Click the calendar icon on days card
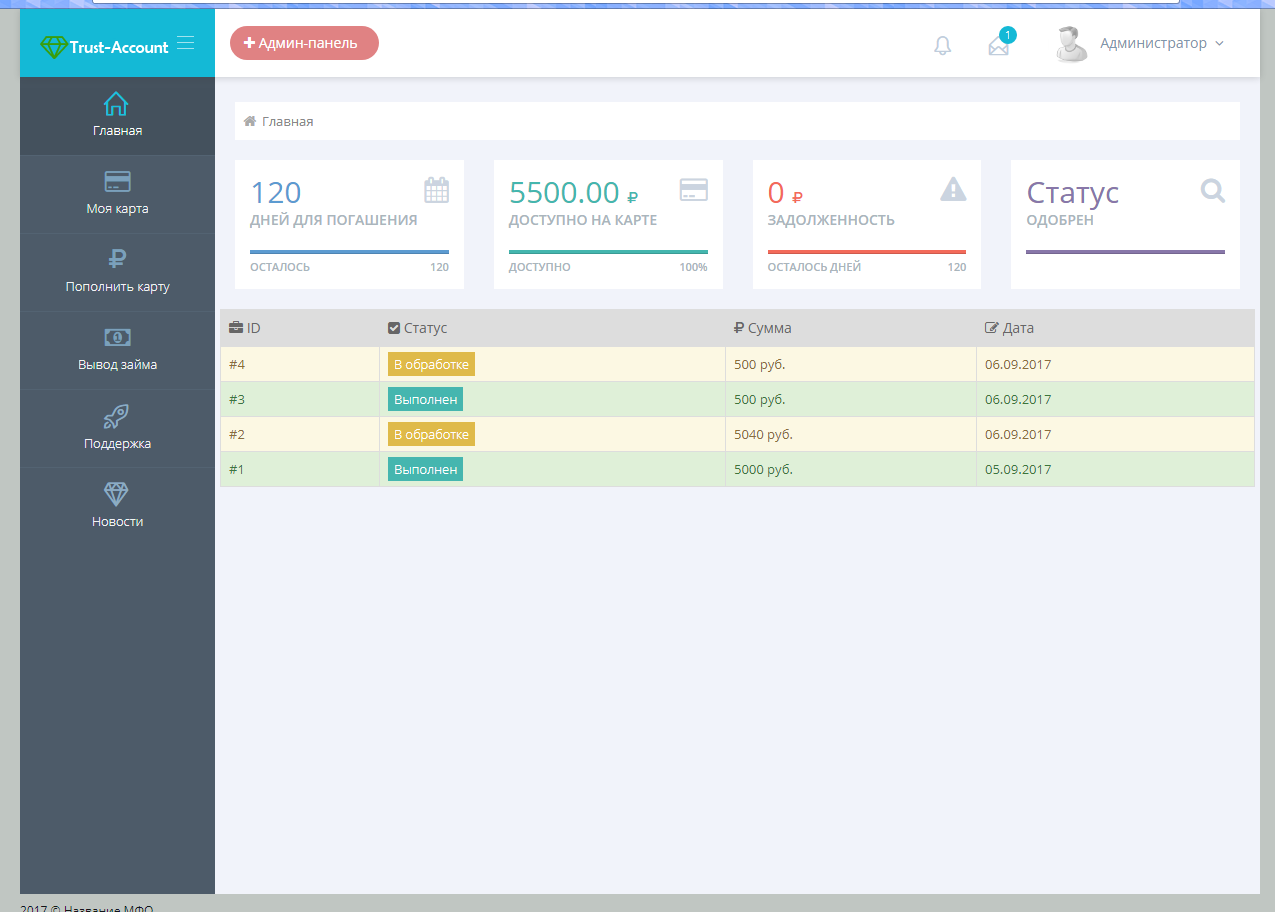This screenshot has height=912, width=1275. point(436,190)
